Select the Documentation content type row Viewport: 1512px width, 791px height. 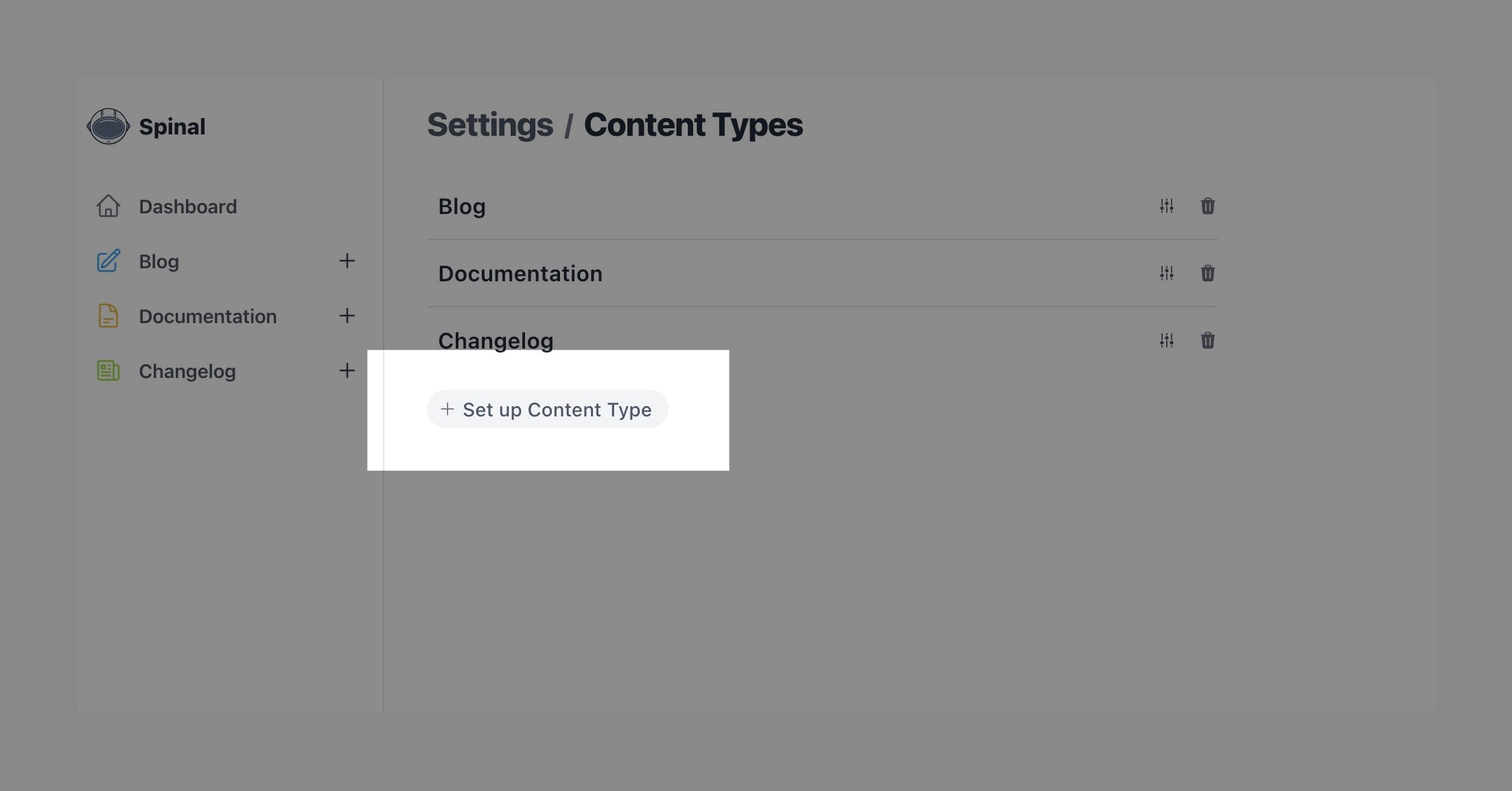point(822,274)
